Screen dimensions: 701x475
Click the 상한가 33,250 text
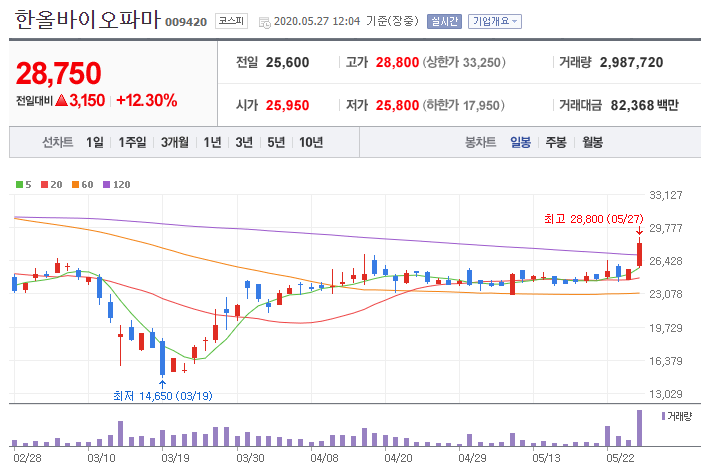[464, 62]
